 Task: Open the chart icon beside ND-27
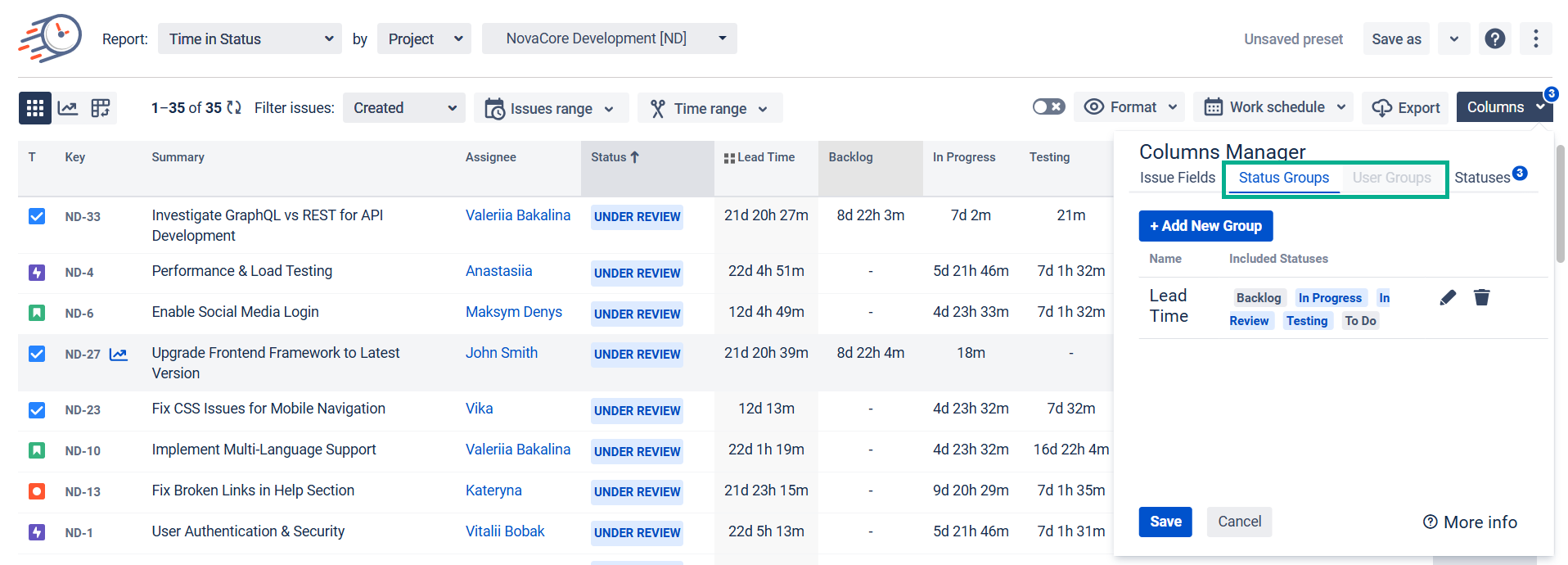[119, 355]
